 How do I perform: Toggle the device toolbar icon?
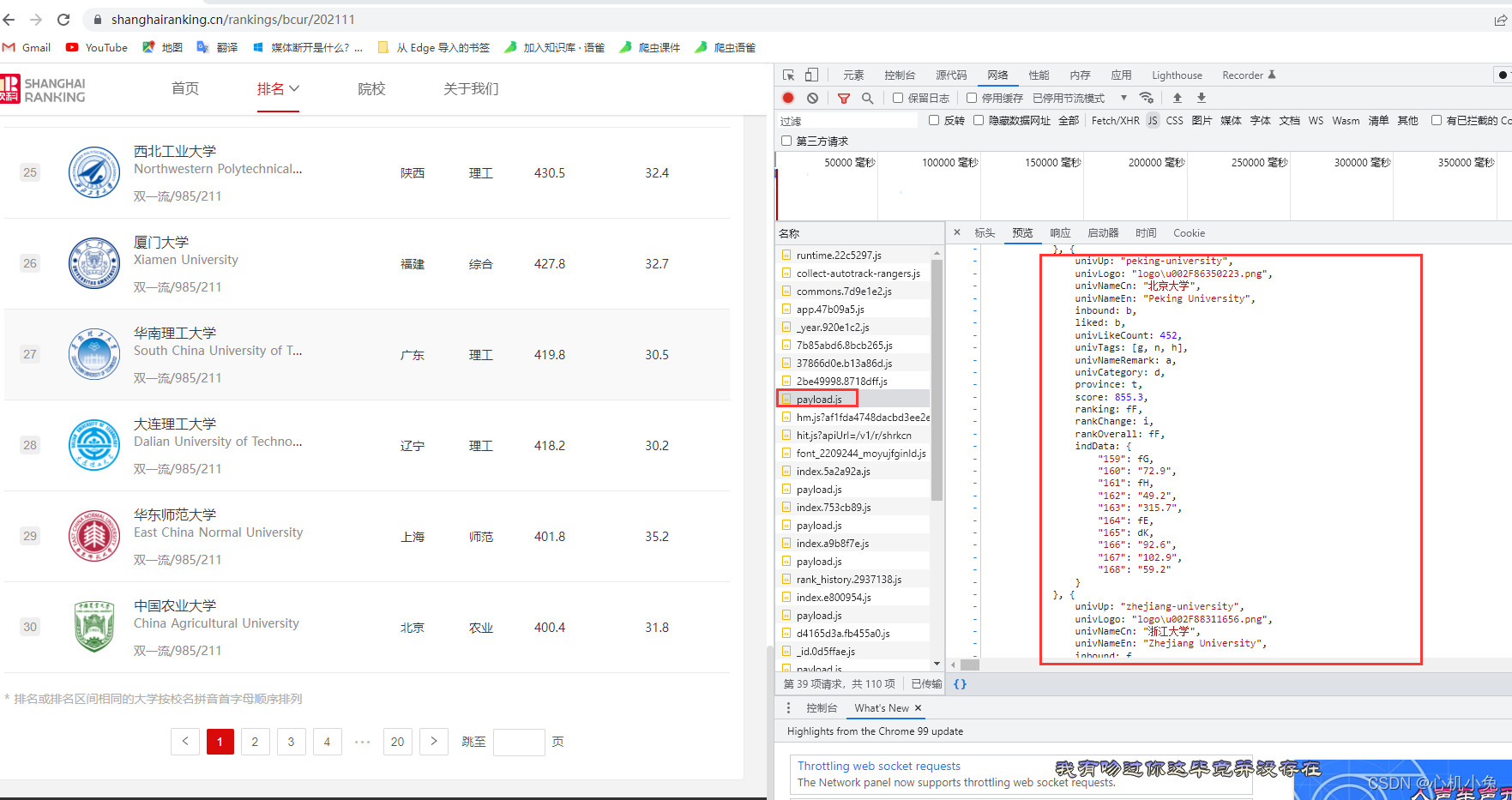811,75
